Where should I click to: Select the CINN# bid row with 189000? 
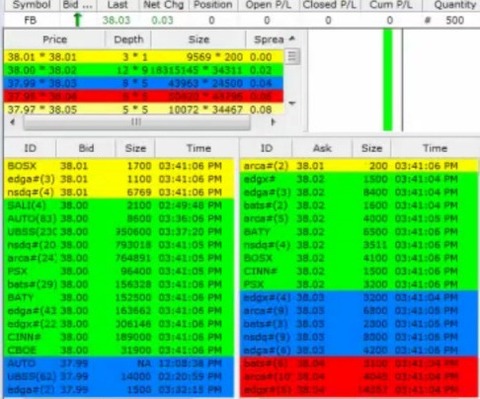click(x=119, y=337)
